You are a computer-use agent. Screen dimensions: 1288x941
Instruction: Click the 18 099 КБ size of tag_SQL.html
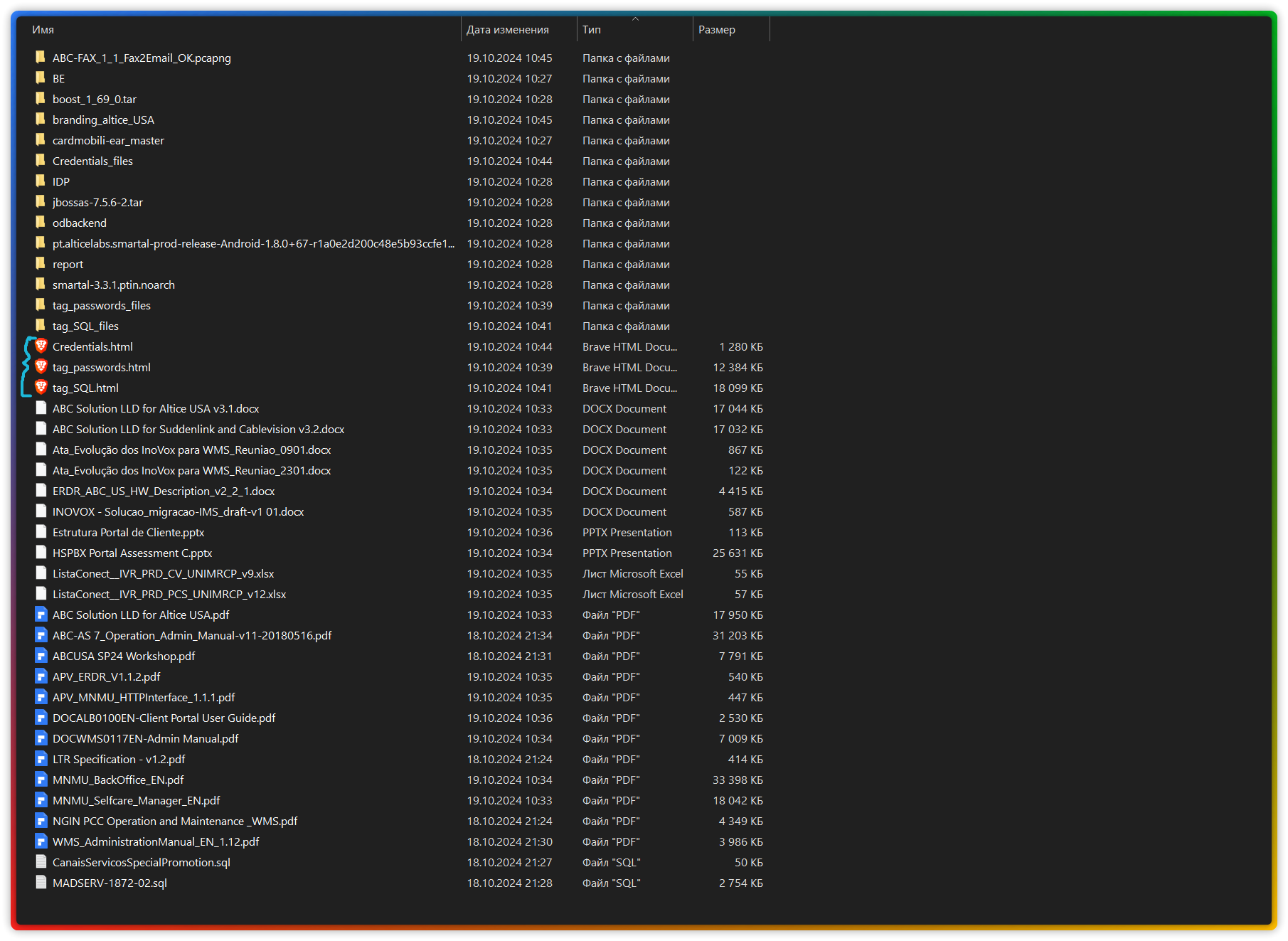click(x=738, y=388)
